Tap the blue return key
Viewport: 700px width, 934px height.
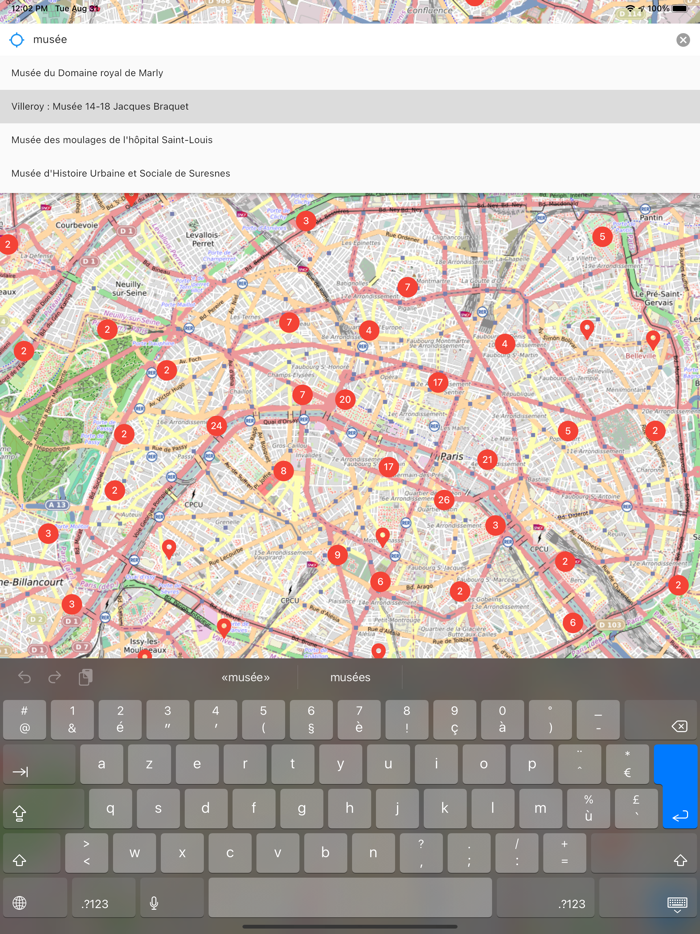(x=679, y=786)
